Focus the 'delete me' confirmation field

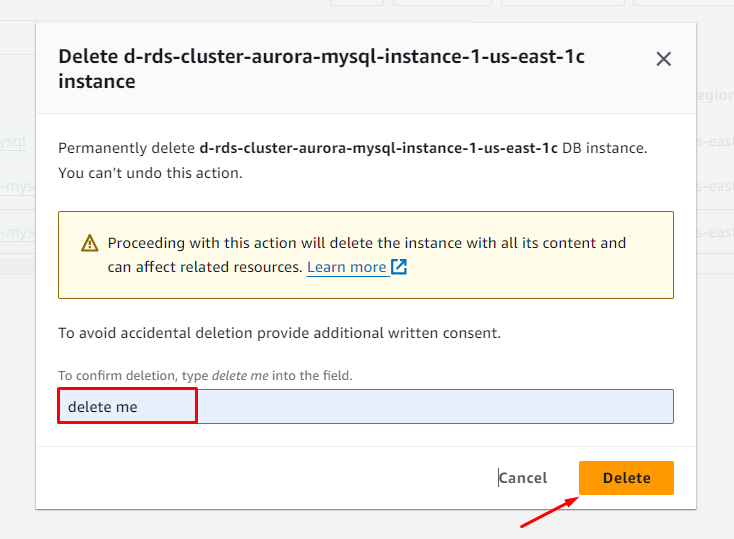(365, 407)
